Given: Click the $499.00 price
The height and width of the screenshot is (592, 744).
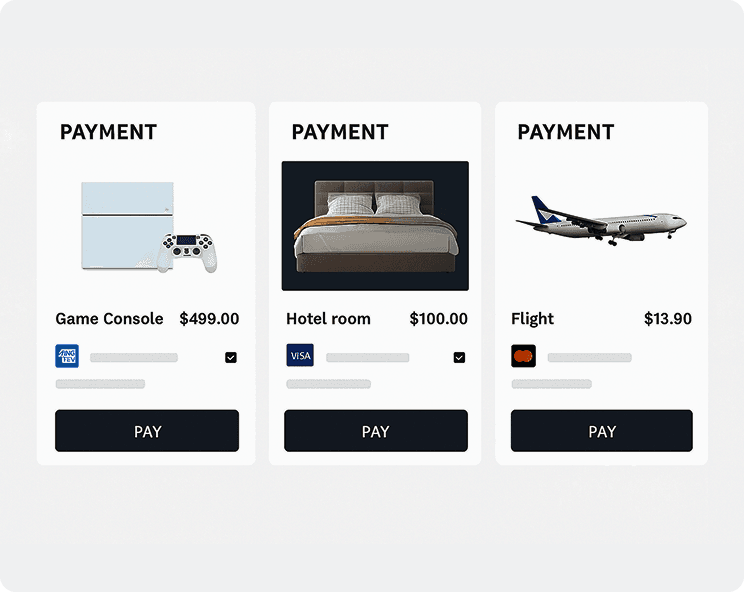Looking at the screenshot, I should pyautogui.click(x=209, y=319).
